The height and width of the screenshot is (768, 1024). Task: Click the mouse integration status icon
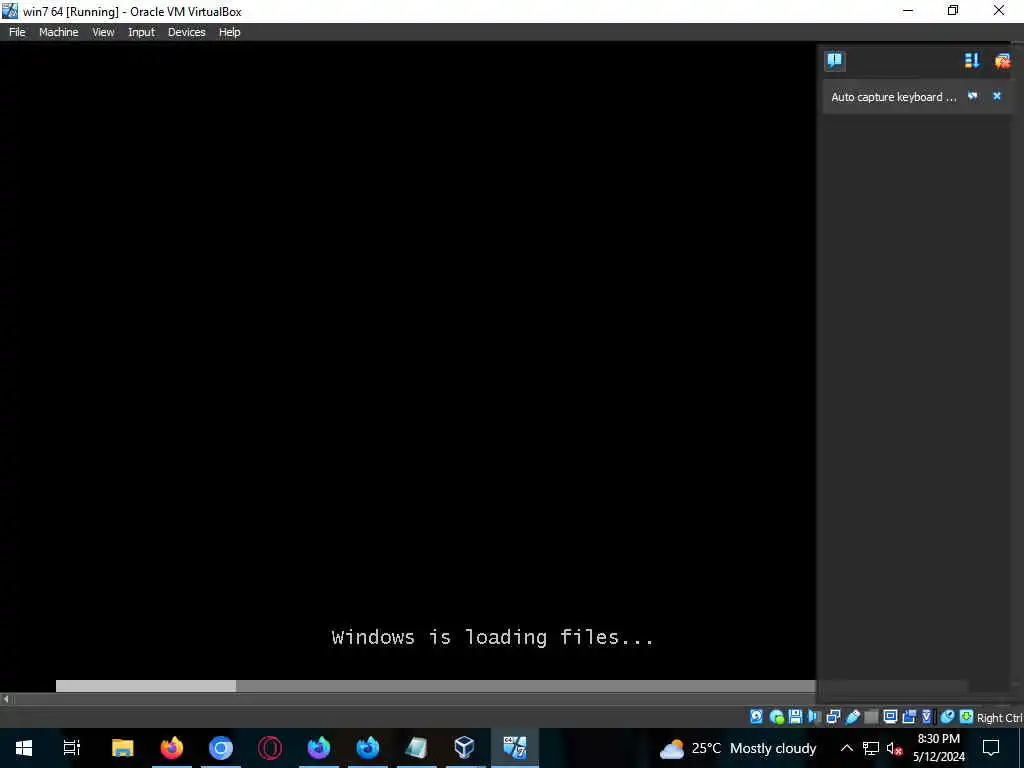click(947, 716)
